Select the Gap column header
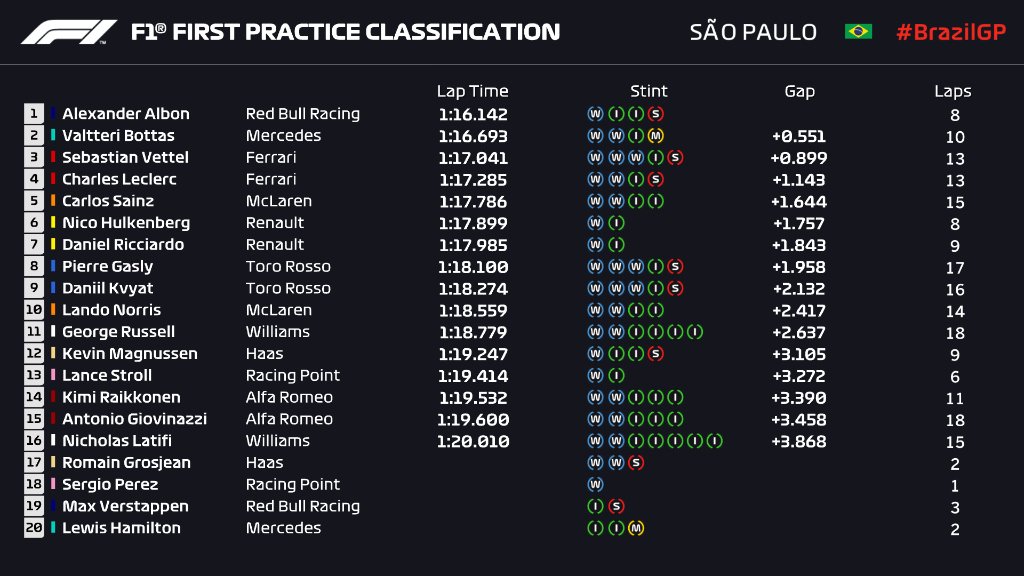 (799, 91)
